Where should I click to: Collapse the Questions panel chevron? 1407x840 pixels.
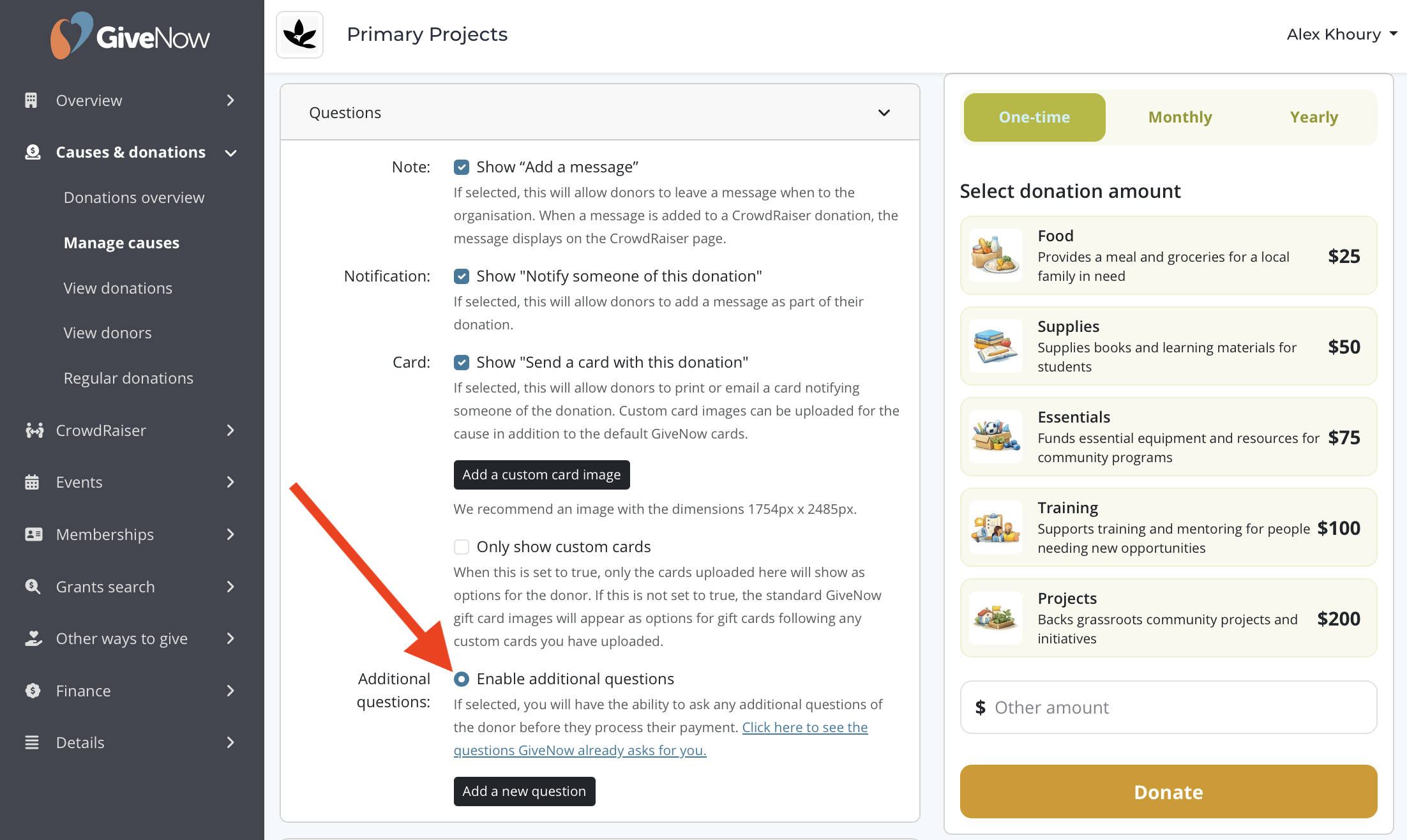884,113
